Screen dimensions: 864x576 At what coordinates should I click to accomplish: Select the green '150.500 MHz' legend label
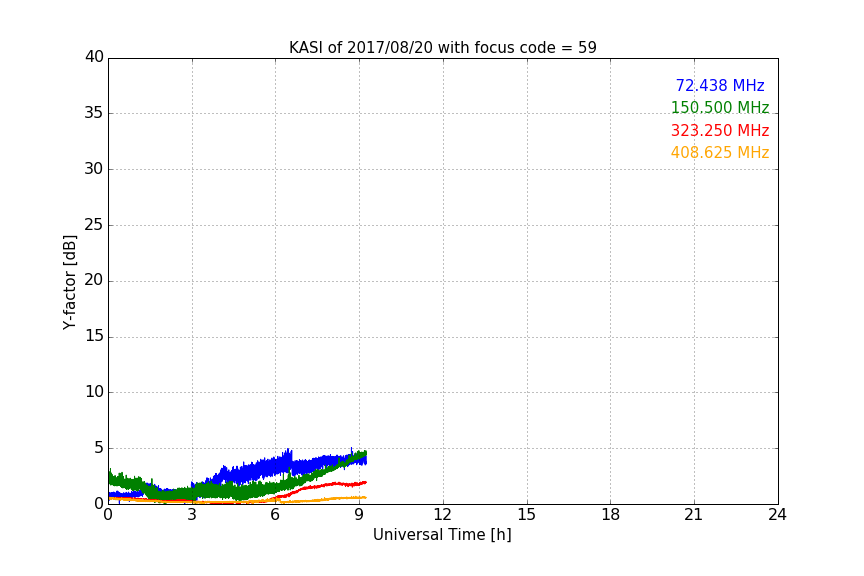click(x=720, y=107)
